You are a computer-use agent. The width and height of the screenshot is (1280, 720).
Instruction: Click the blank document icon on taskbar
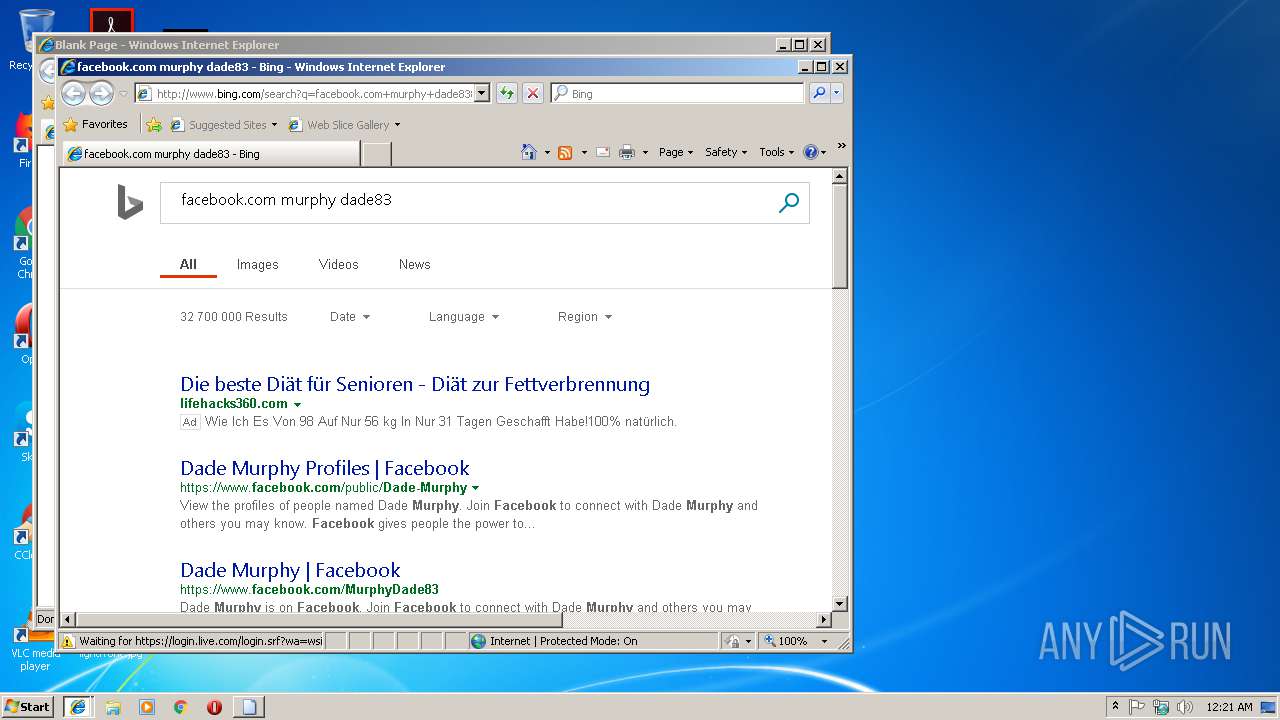[x=249, y=706]
